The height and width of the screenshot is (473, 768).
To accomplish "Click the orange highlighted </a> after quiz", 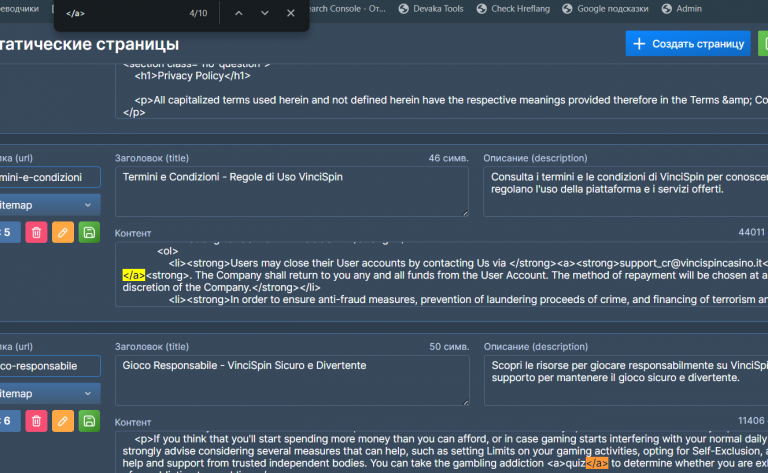I will 597,463.
